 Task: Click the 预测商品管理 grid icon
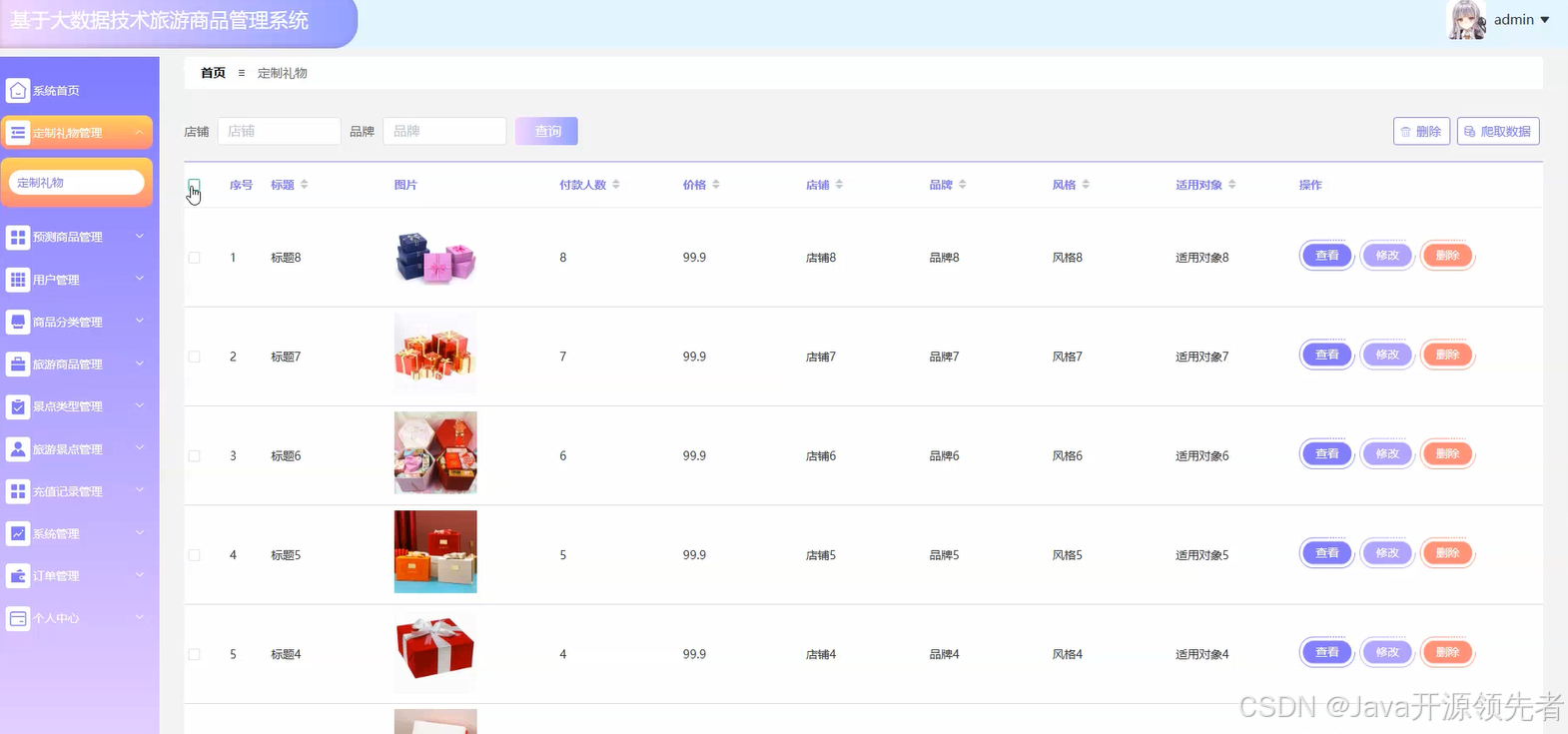click(x=18, y=237)
